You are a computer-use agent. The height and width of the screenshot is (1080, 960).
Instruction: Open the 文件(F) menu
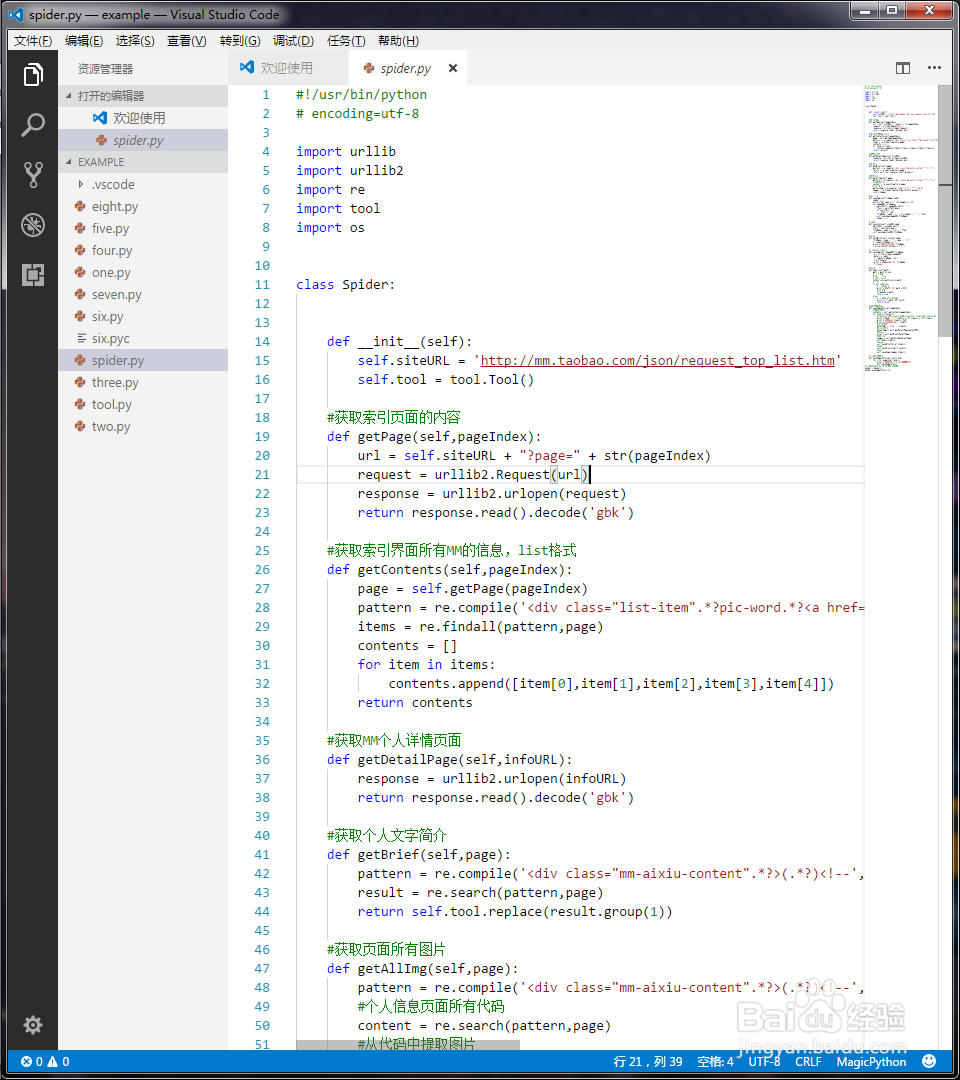point(33,41)
